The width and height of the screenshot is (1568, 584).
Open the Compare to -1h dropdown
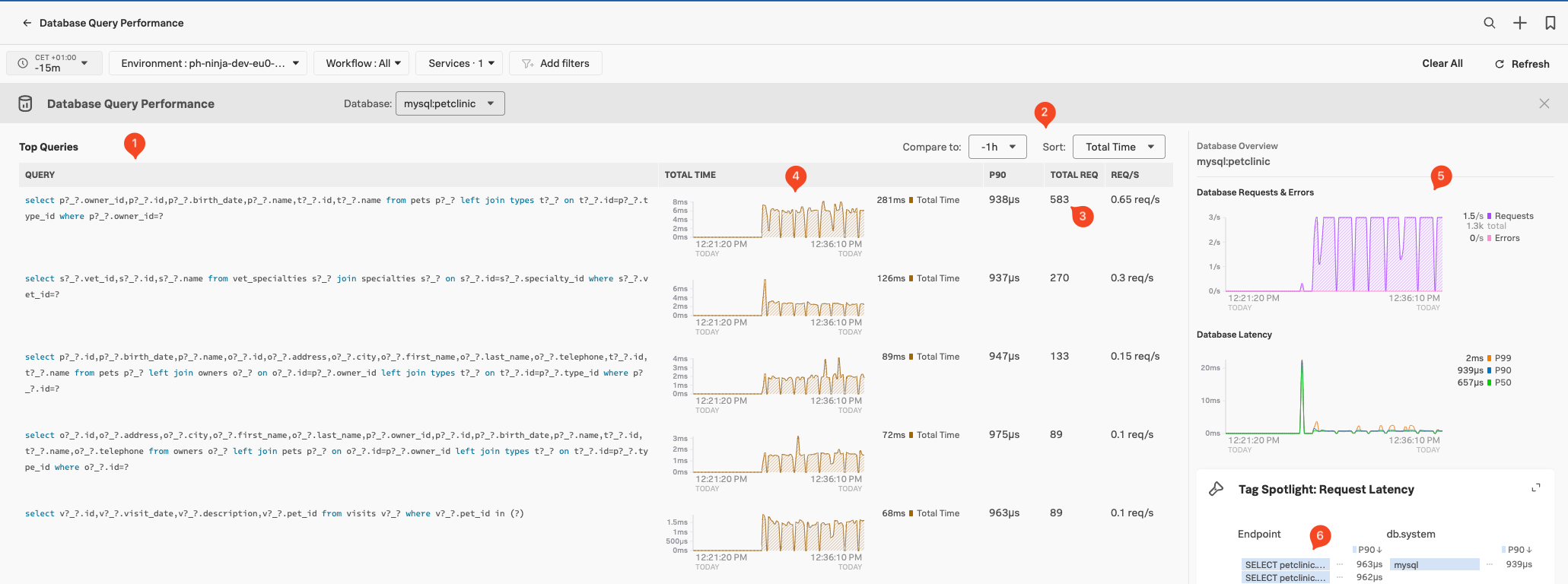(x=997, y=147)
